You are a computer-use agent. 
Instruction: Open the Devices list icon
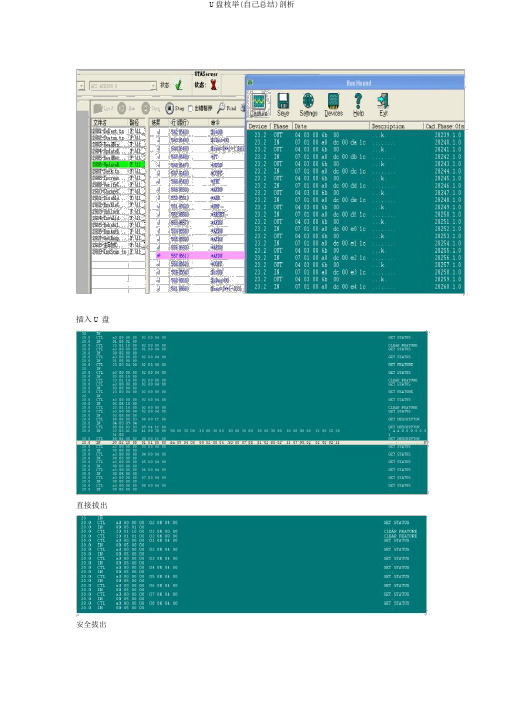tap(333, 104)
